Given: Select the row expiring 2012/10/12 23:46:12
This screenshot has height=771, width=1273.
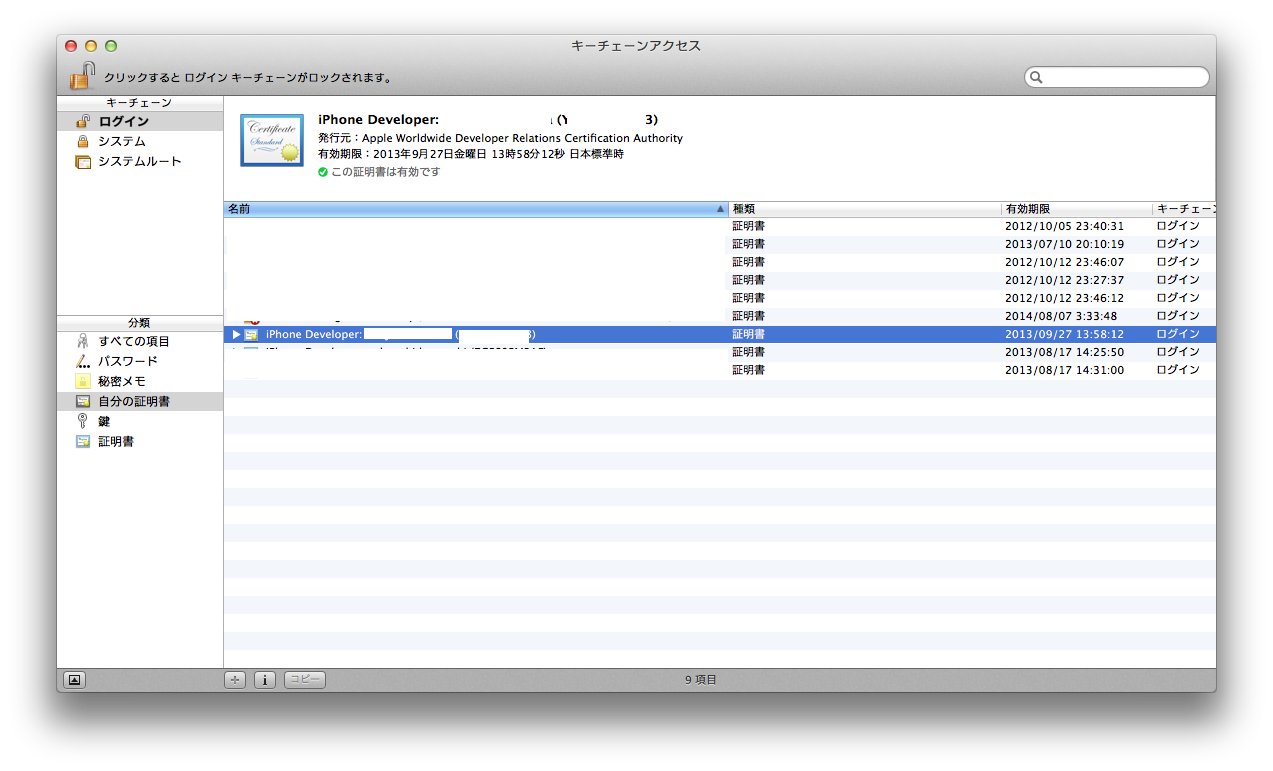Looking at the screenshot, I should pos(720,298).
